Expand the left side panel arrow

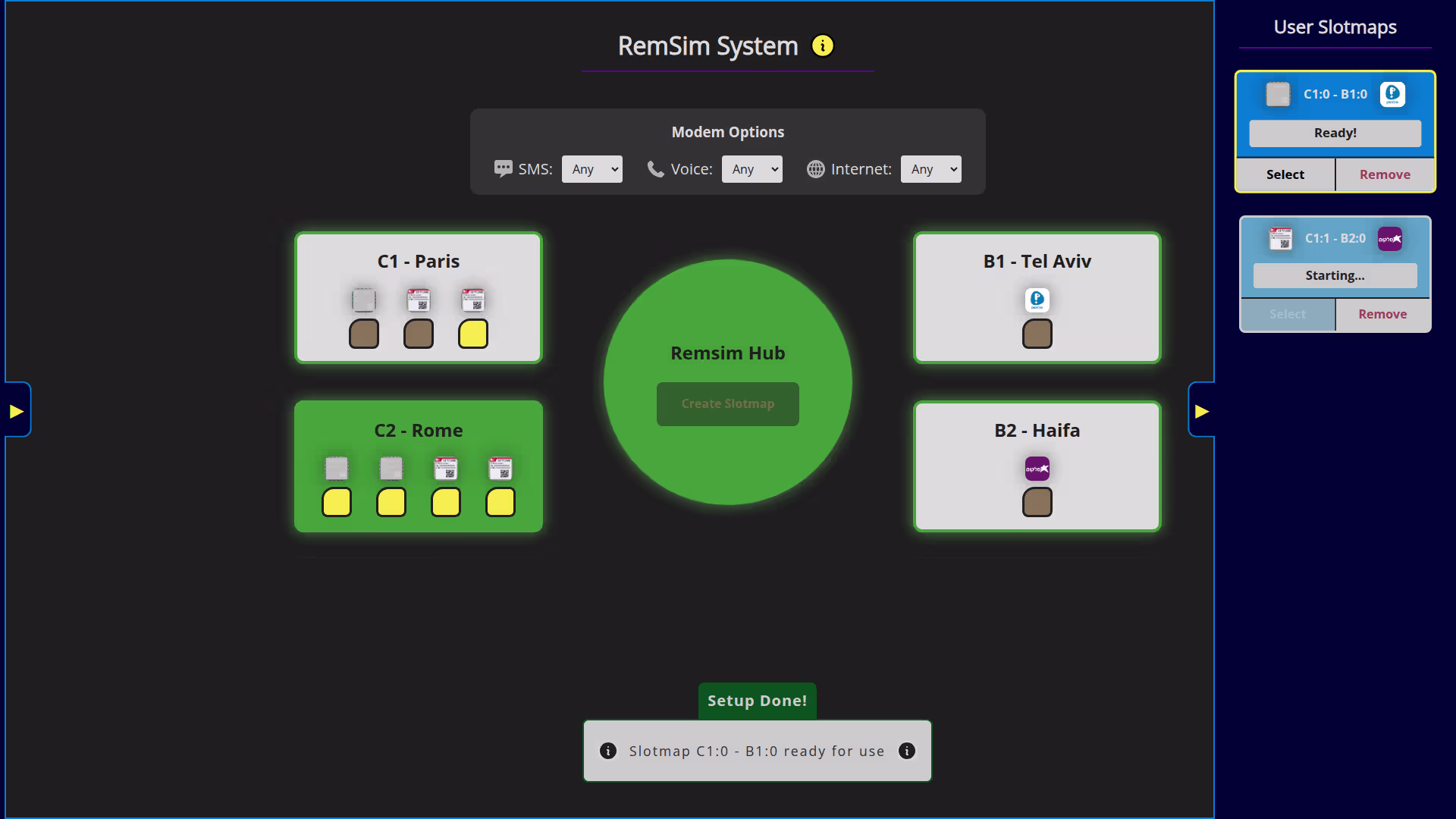pyautogui.click(x=17, y=410)
